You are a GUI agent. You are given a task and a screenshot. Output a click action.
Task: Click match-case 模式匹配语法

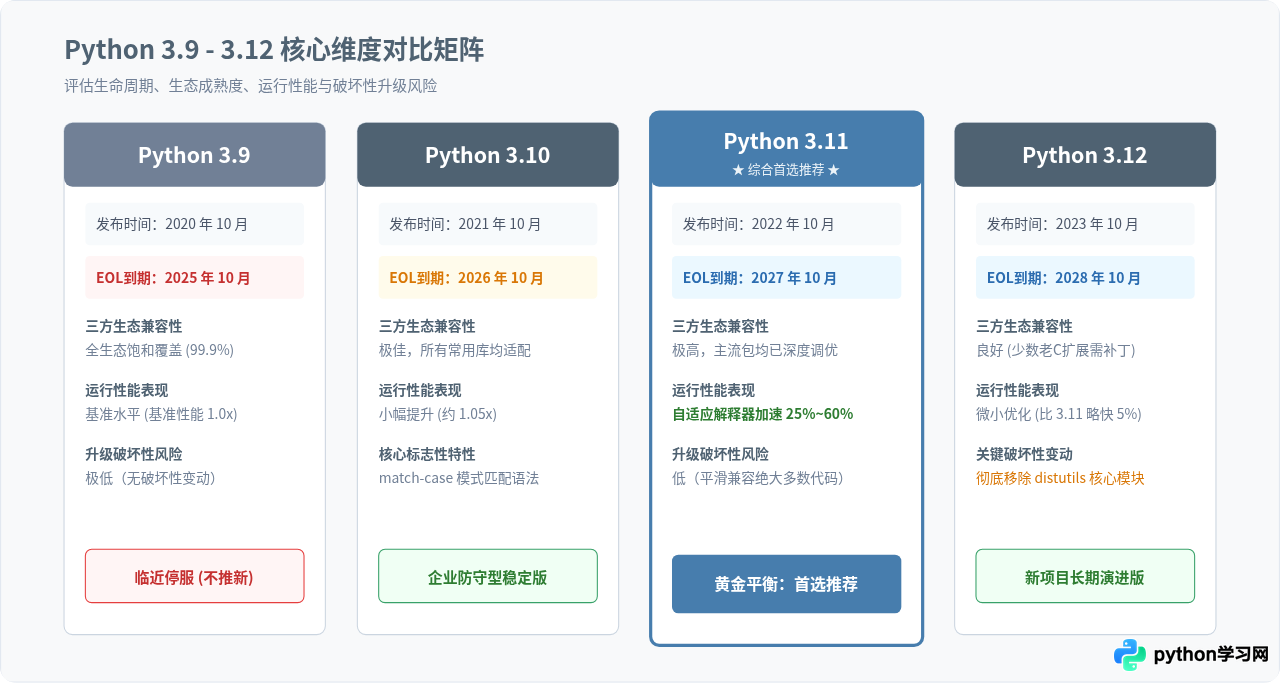[459, 478]
